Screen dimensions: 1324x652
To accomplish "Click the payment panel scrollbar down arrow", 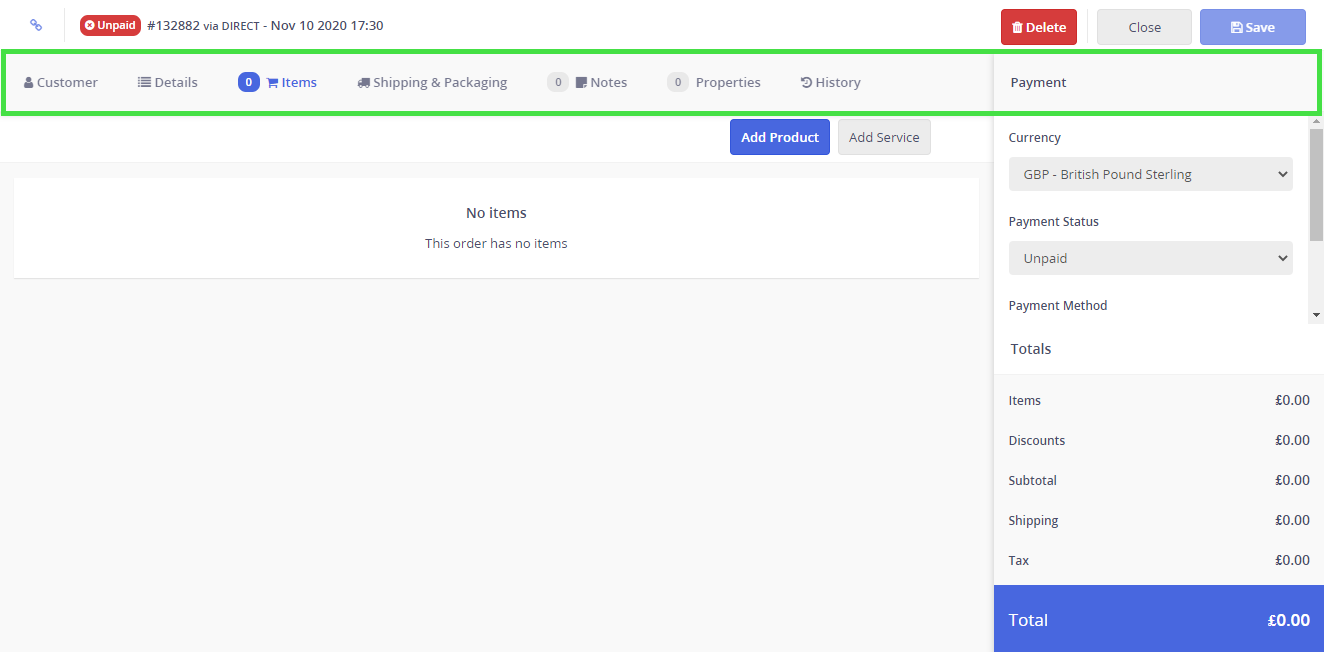I will point(1316,315).
